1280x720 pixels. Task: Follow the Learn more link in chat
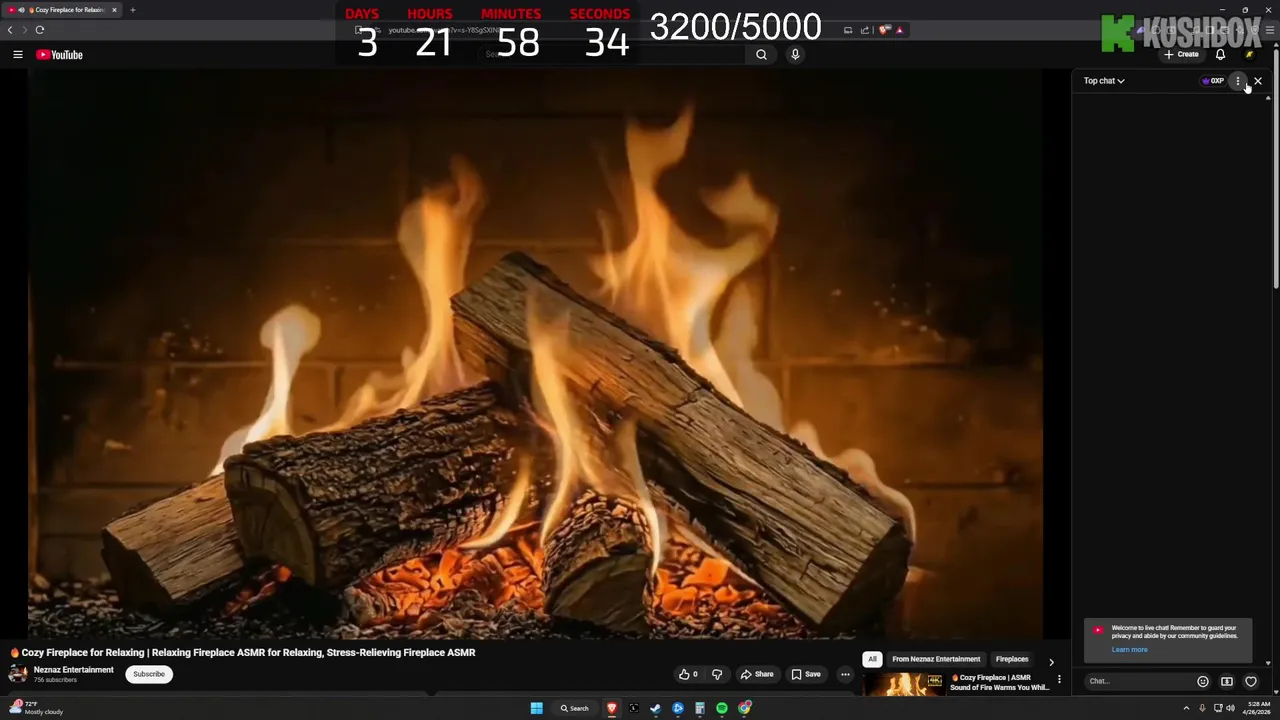(1129, 650)
